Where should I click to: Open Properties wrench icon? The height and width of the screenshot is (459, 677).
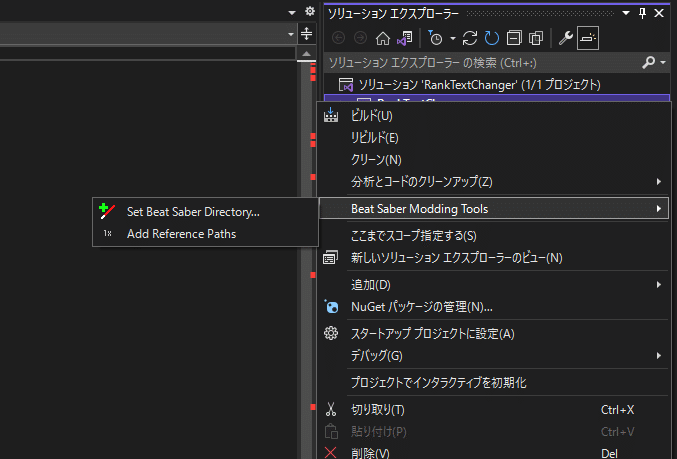point(566,38)
